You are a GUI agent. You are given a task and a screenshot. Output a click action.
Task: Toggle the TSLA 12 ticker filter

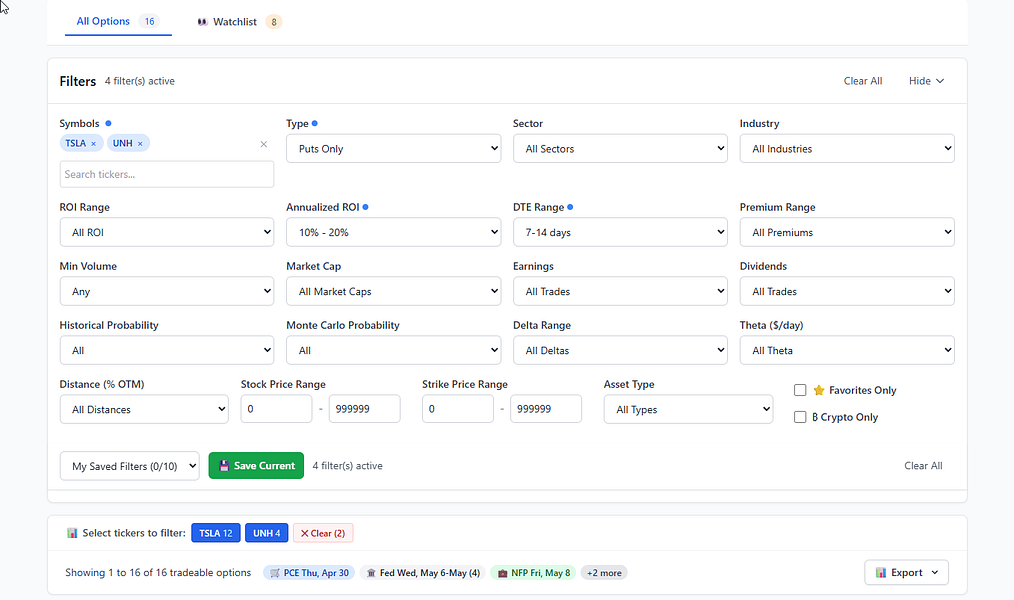[x=216, y=533]
